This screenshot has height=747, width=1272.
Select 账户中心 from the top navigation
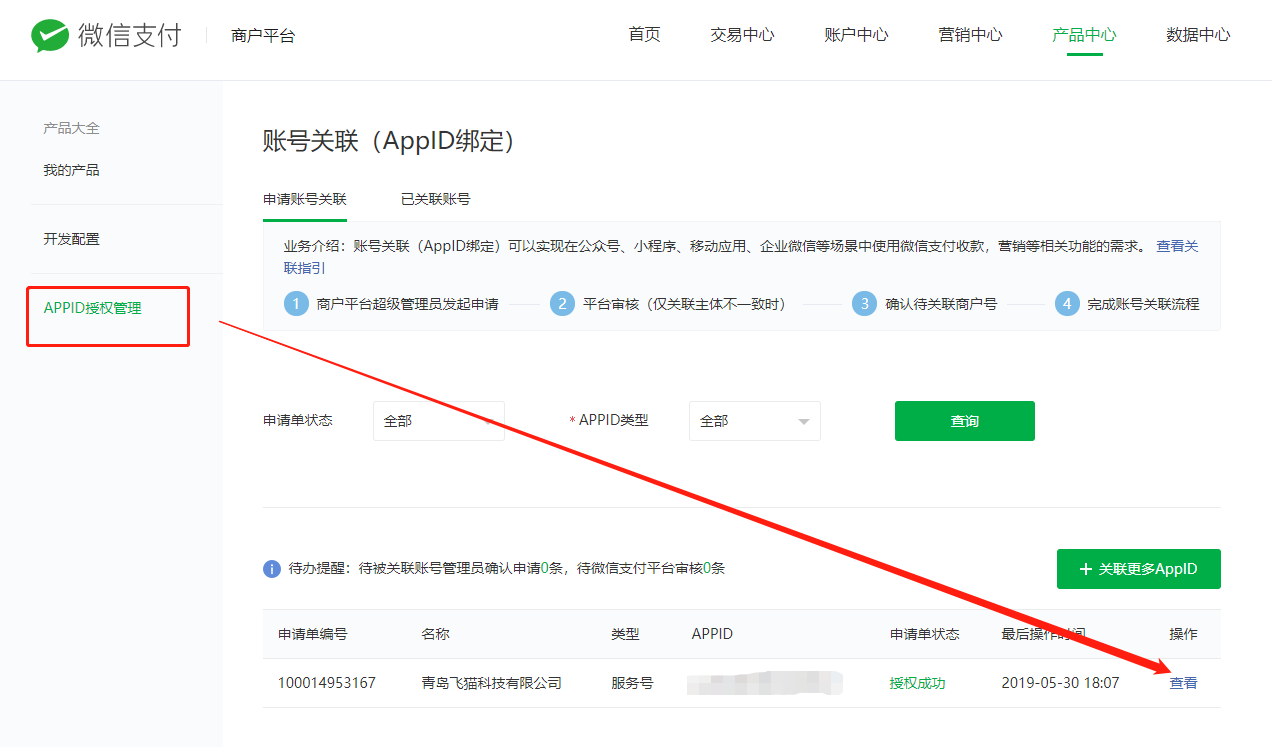[856, 35]
